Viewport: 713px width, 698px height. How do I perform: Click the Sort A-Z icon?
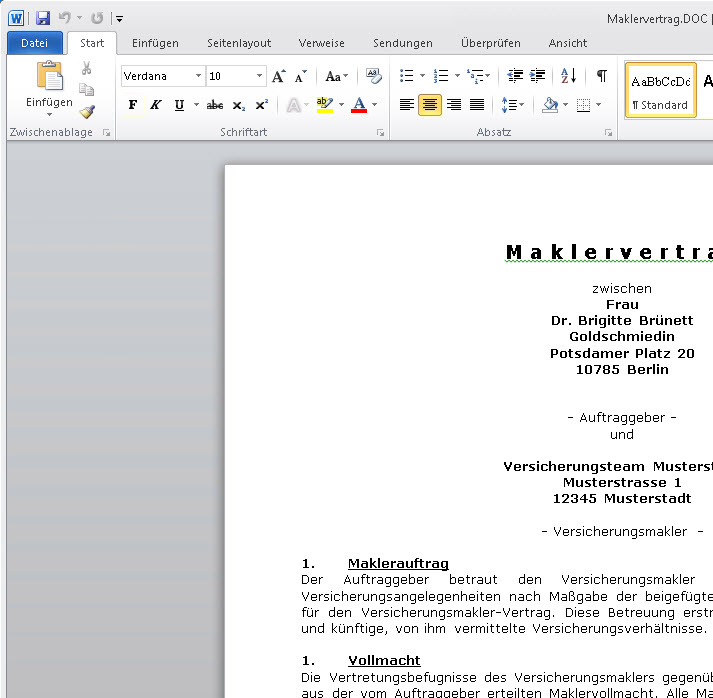coord(568,76)
